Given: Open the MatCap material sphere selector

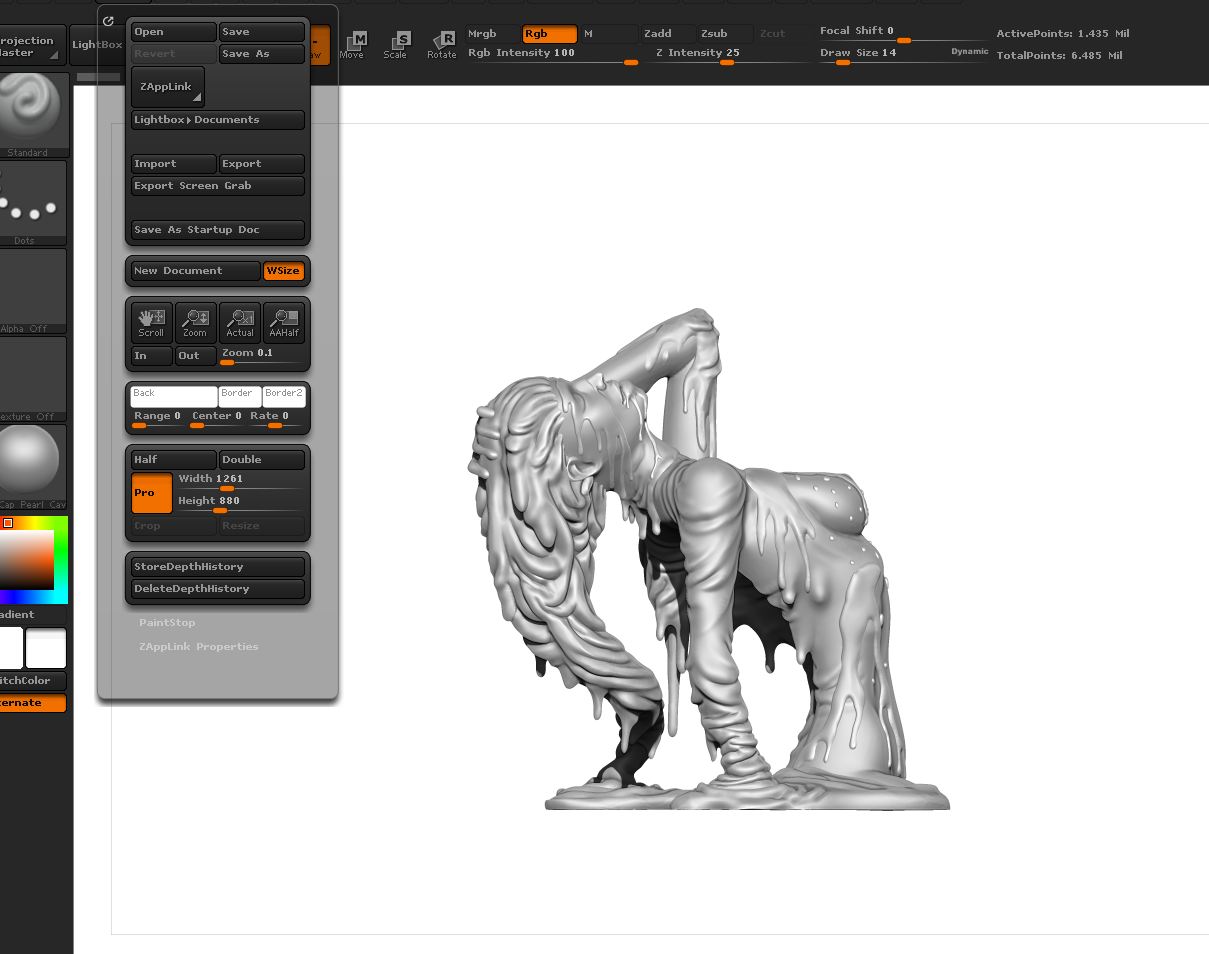Looking at the screenshot, I should click(32, 467).
